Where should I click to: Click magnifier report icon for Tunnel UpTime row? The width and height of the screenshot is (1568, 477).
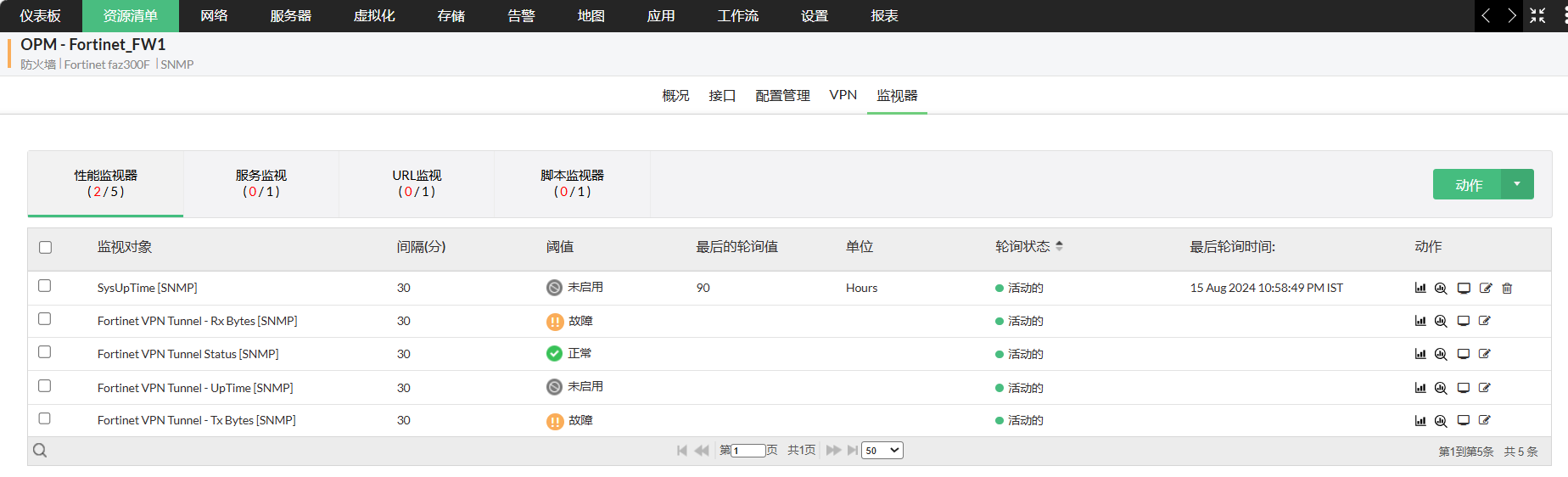[x=1441, y=388]
